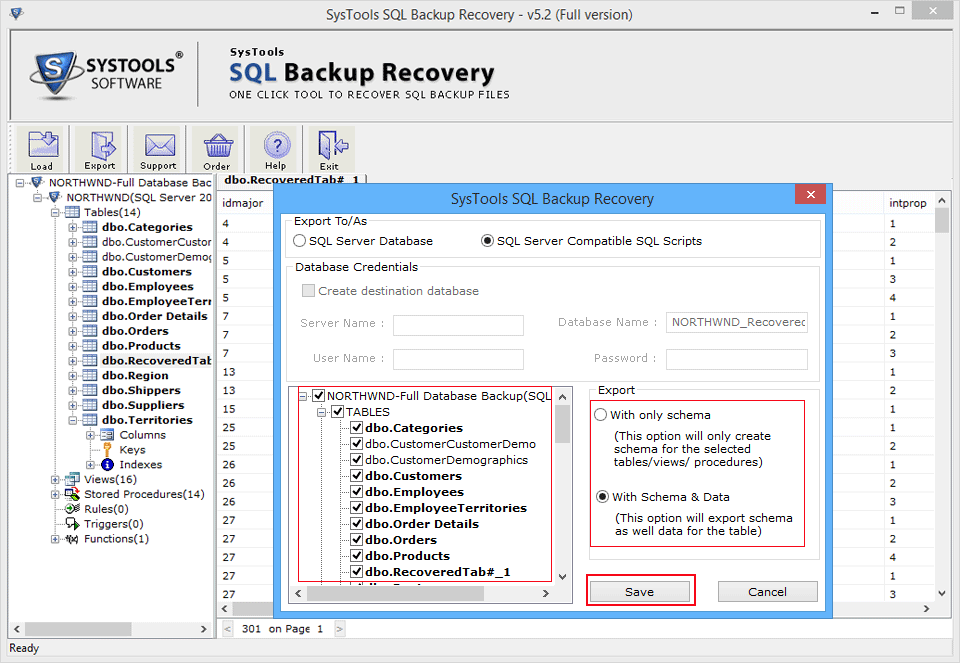Collapse the dbo.Territories node
This screenshot has height=663, width=960.
click(x=73, y=420)
